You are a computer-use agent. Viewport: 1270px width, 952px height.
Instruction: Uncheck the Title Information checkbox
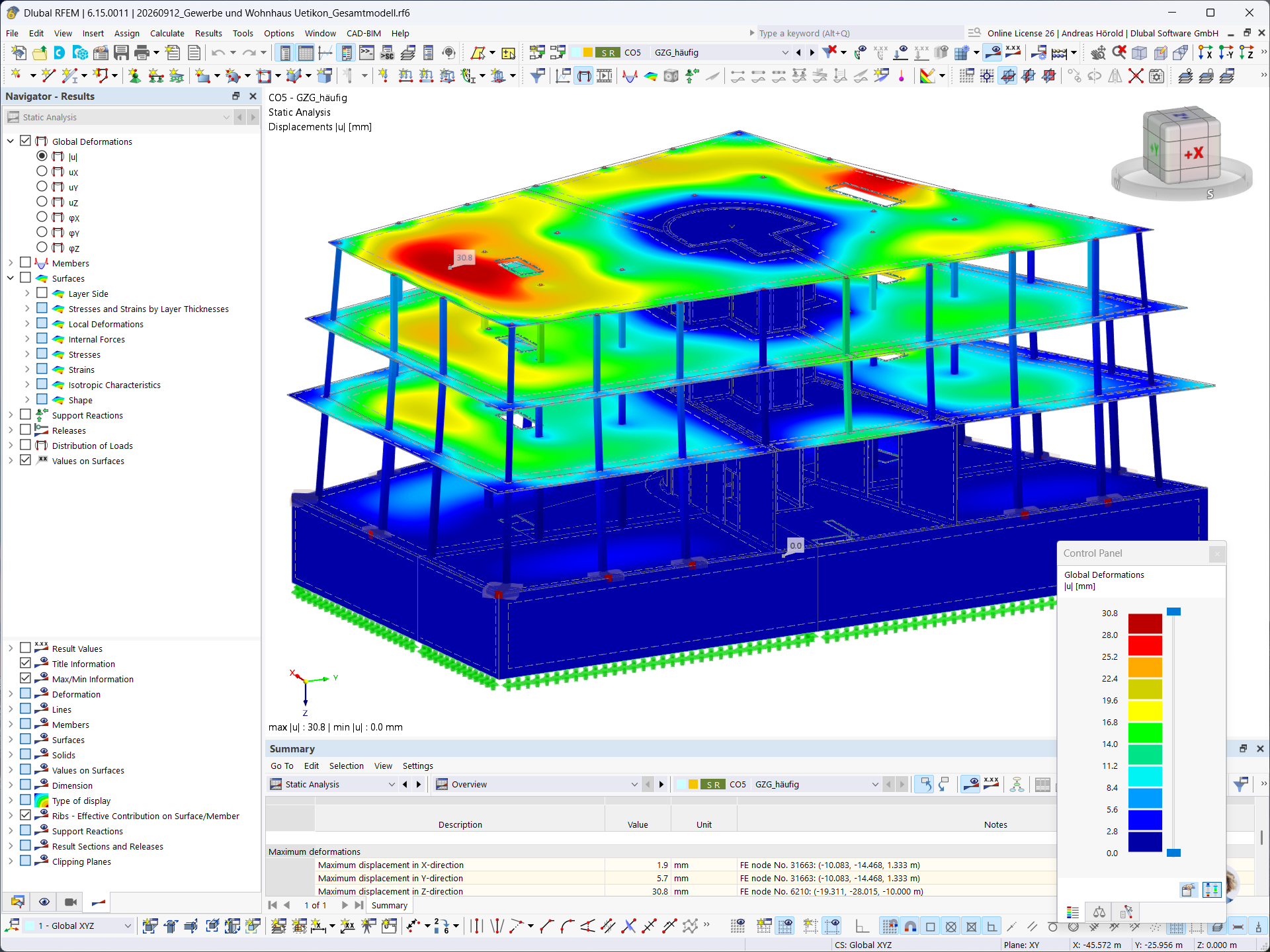[25, 663]
